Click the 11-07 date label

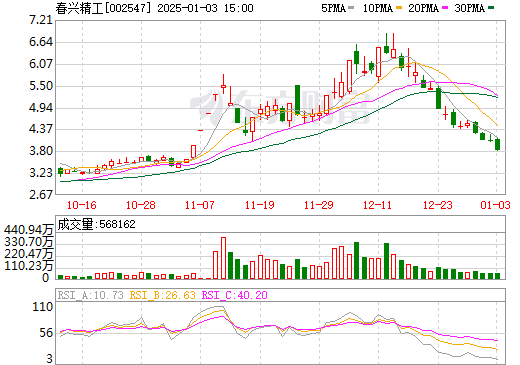tap(200, 205)
